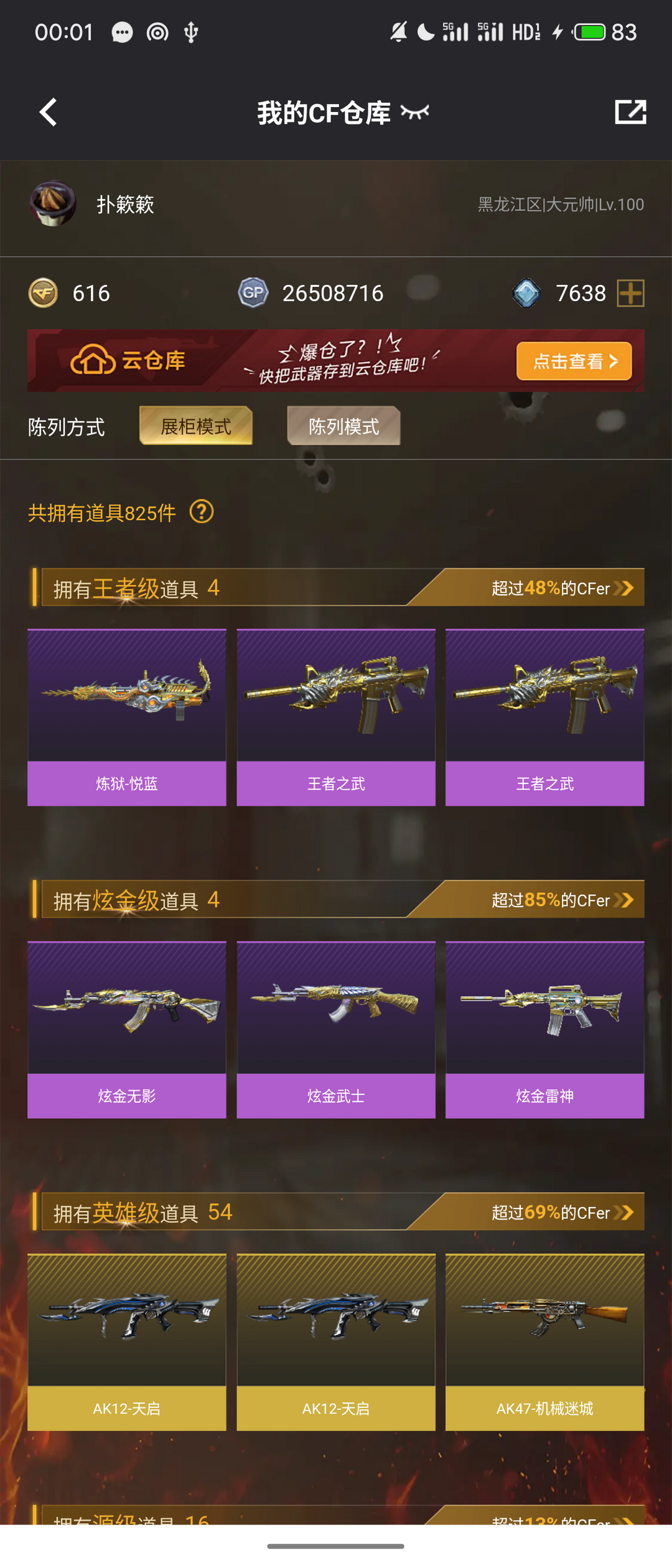Open the share/export icon
672x1568 pixels.
(630, 112)
